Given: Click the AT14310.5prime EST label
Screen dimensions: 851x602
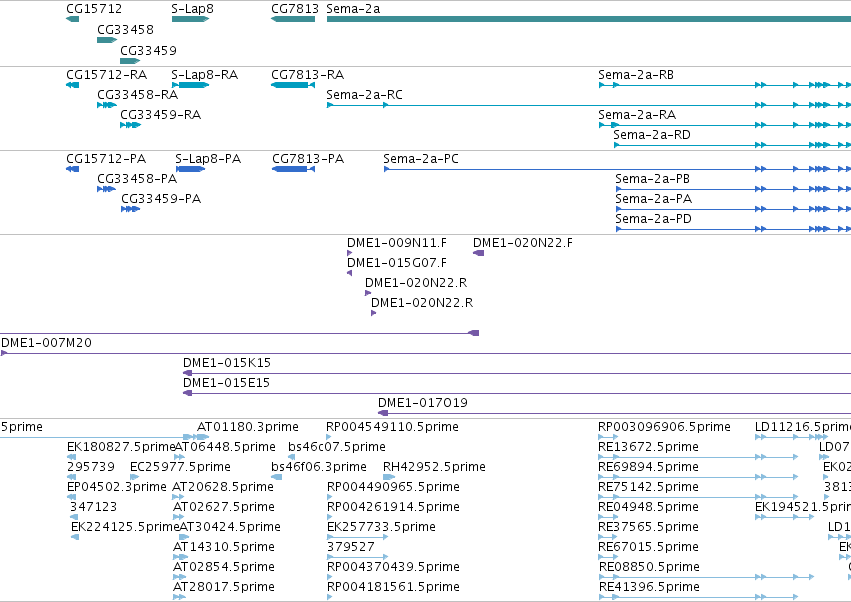Looking at the screenshot, I should coord(224,547).
